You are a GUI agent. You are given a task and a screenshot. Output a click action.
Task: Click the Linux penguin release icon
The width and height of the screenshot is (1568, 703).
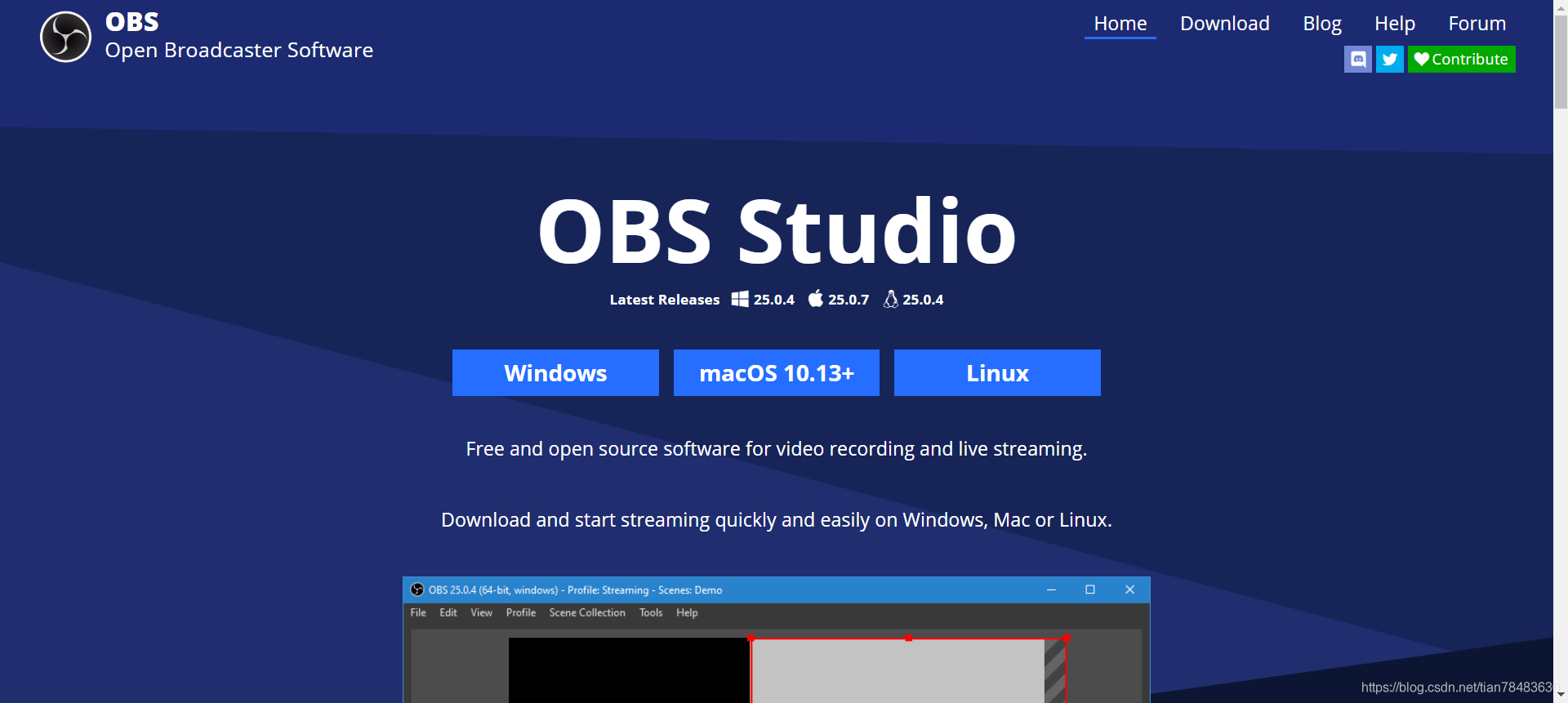click(891, 299)
